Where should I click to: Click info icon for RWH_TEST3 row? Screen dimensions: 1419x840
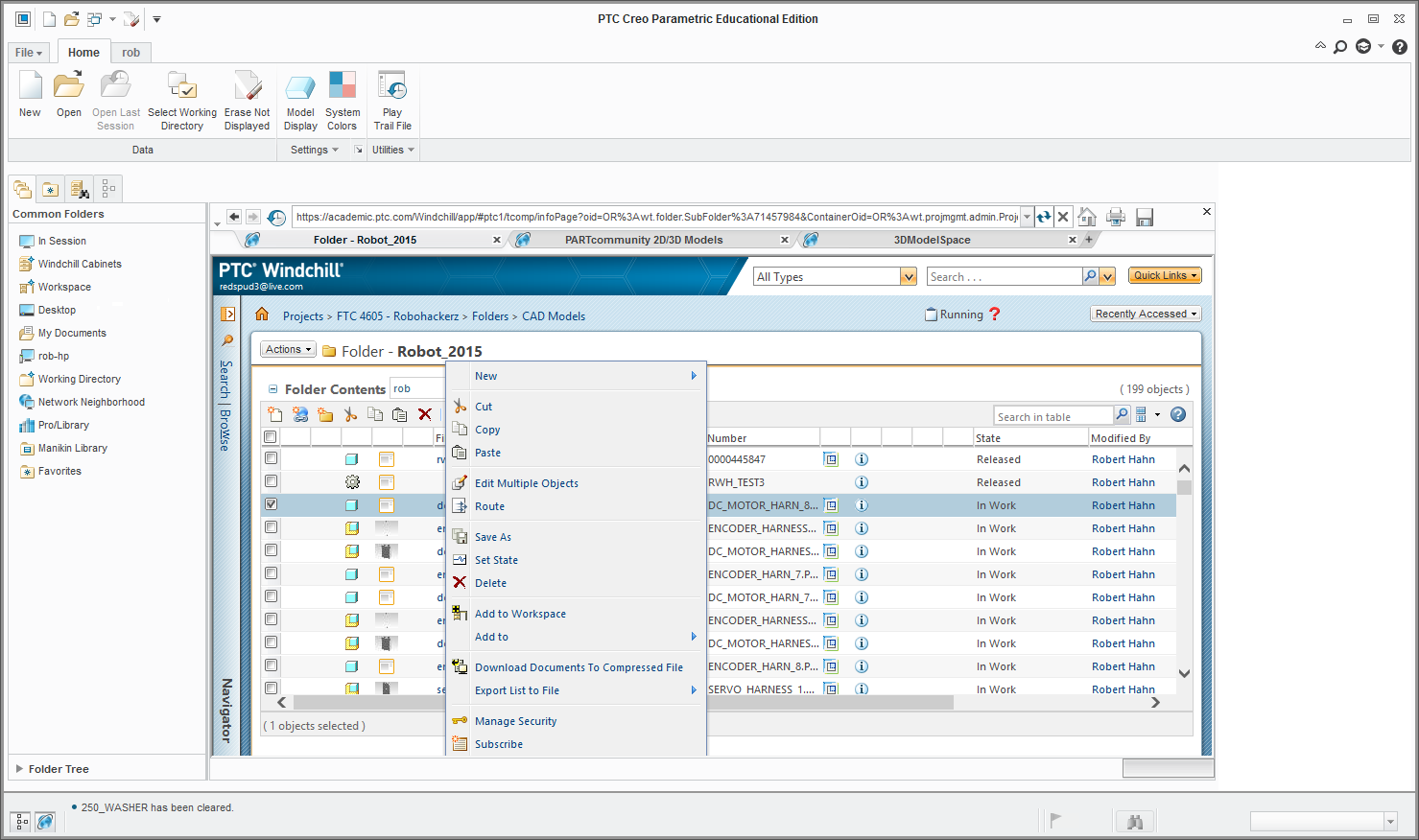pyautogui.click(x=862, y=482)
